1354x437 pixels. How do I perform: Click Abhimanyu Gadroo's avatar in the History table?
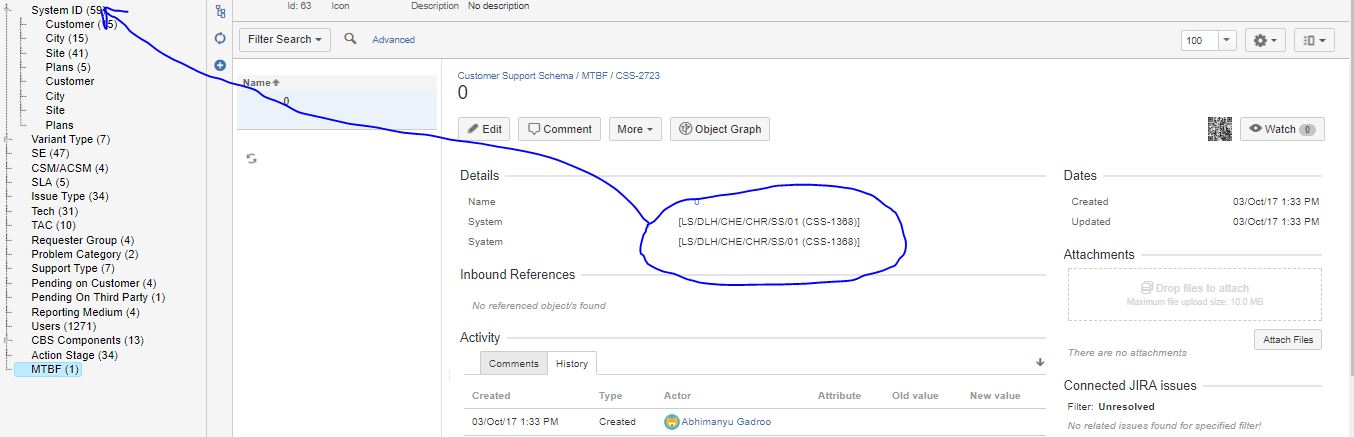(671, 421)
